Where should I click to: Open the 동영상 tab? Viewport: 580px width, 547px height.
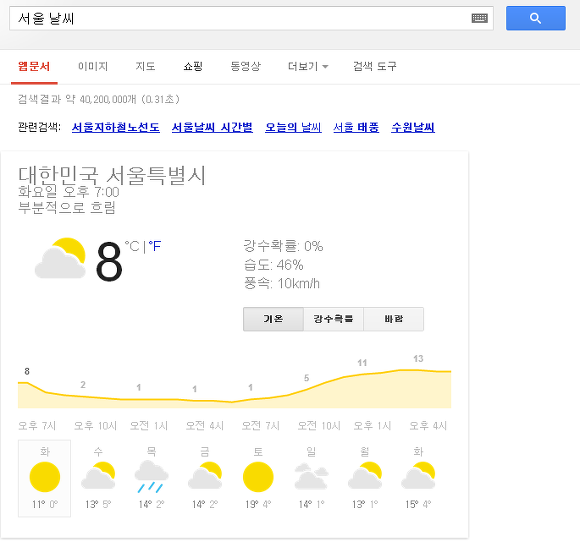246,67
